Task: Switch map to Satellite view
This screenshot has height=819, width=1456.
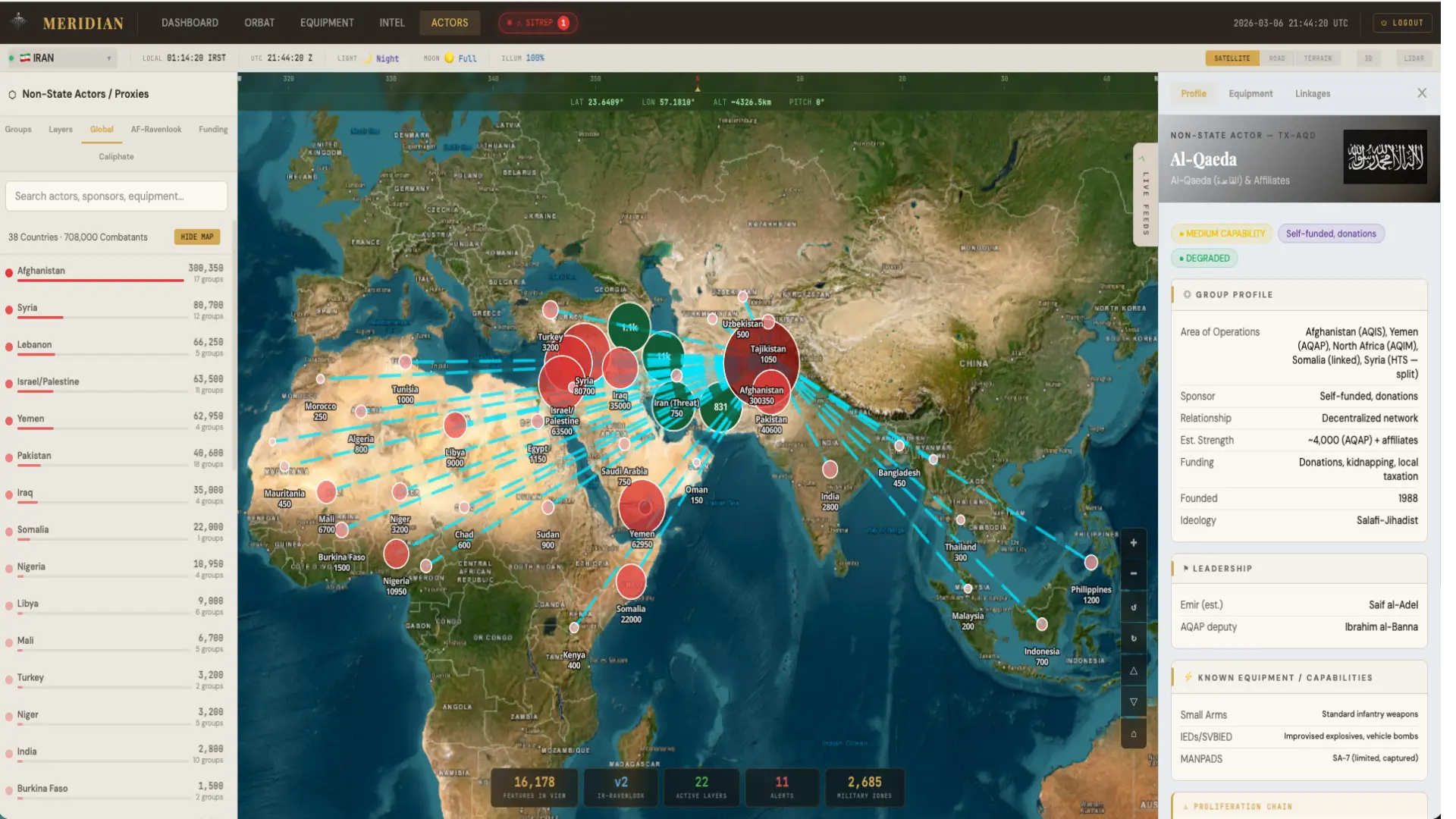Action: coord(1232,58)
